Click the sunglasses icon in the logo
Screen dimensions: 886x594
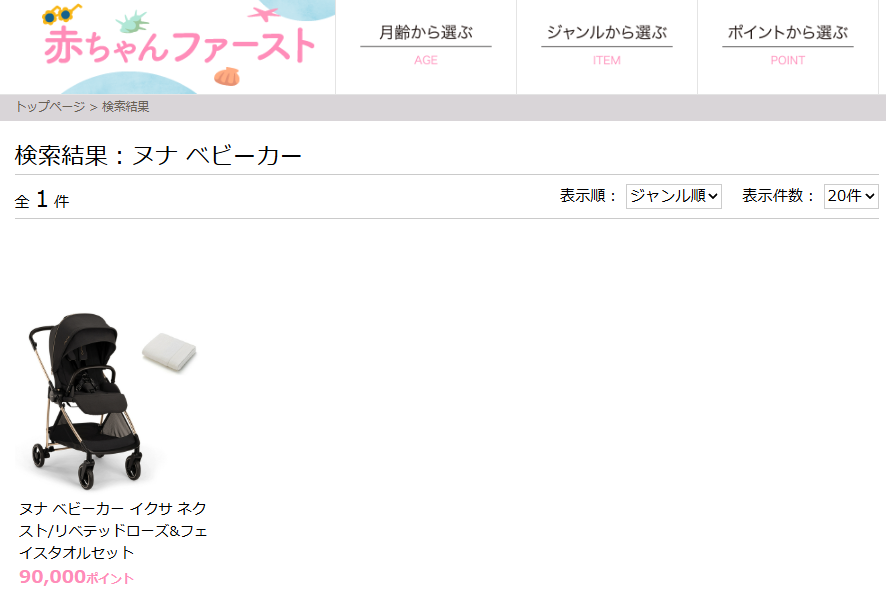pos(61,14)
